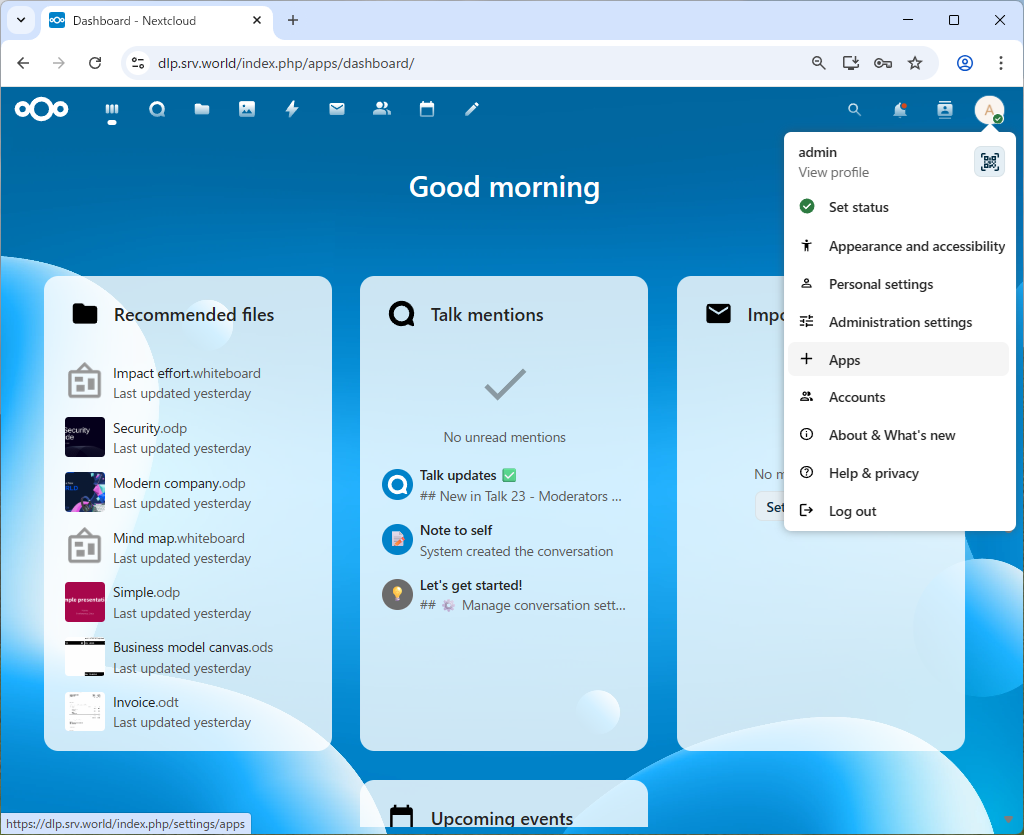Open Note to self conversation
The image size is (1024, 835).
(504, 540)
